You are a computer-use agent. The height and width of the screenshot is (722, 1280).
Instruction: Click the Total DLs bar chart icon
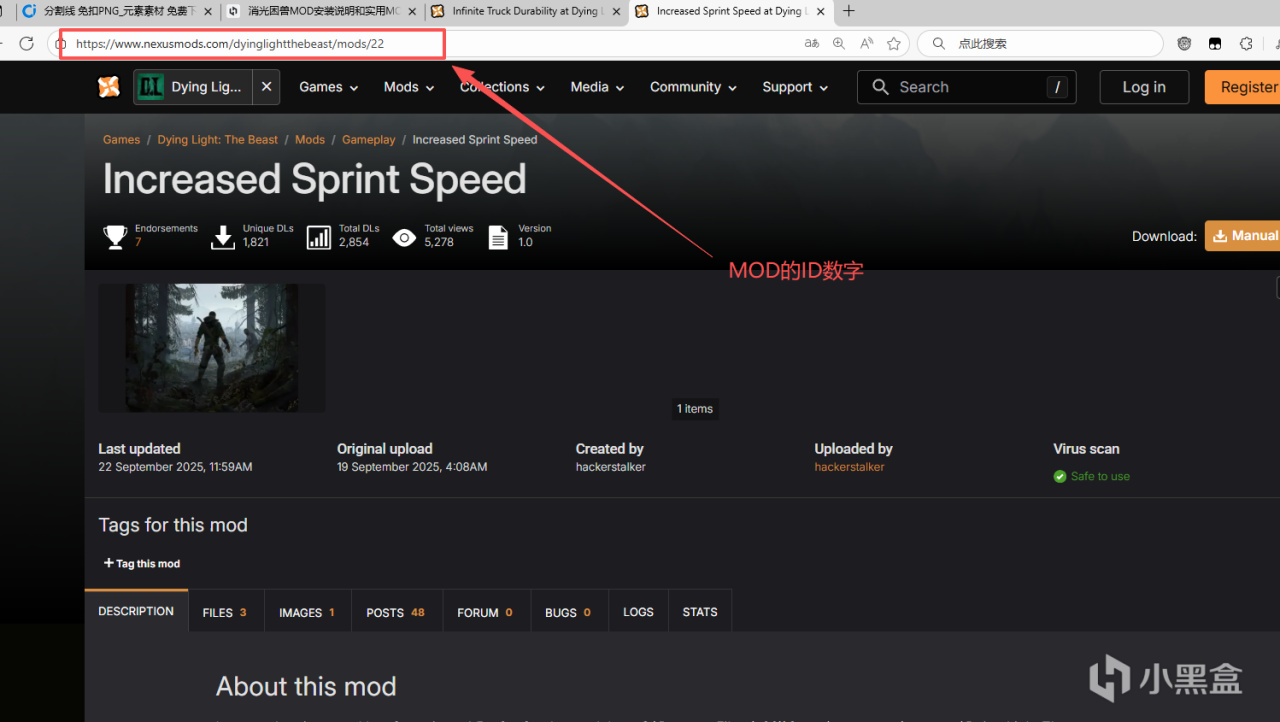(x=319, y=237)
